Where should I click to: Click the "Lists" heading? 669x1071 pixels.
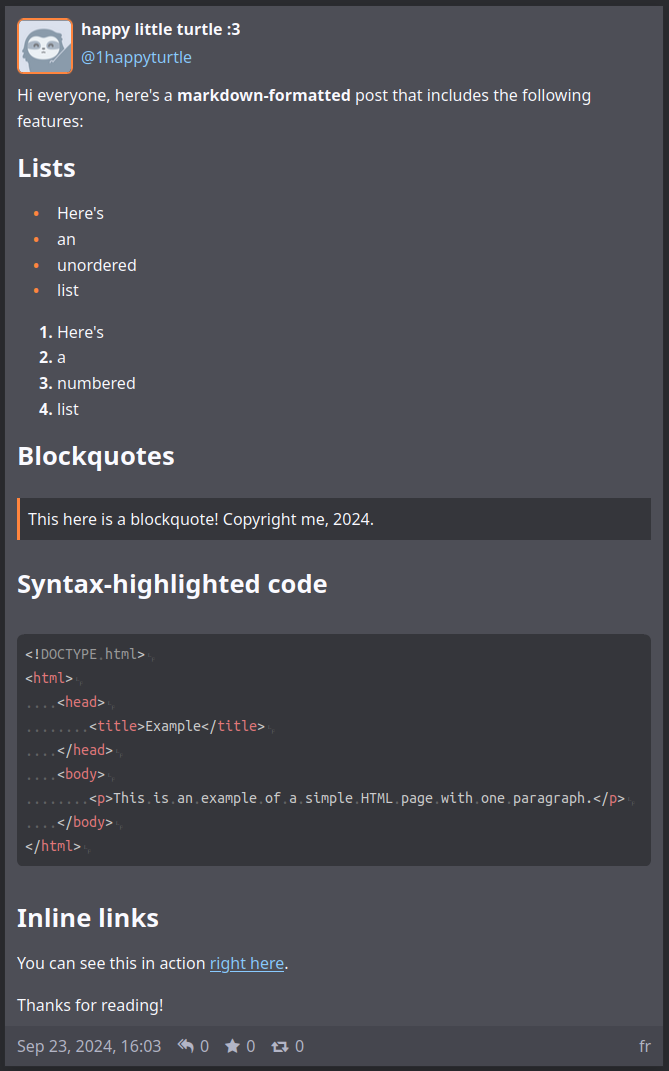47,168
